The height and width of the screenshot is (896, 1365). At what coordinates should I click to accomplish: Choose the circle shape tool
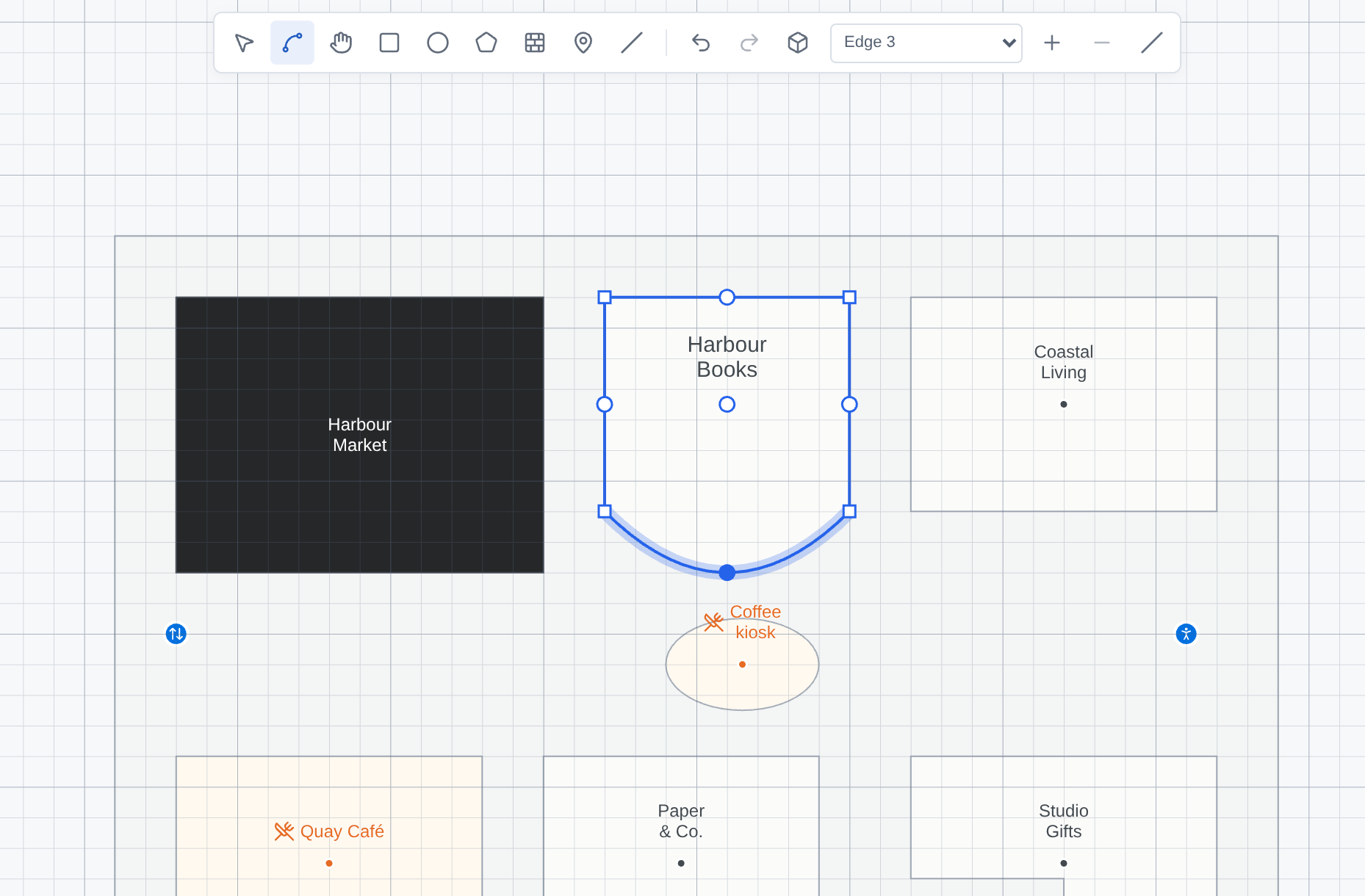tap(438, 43)
